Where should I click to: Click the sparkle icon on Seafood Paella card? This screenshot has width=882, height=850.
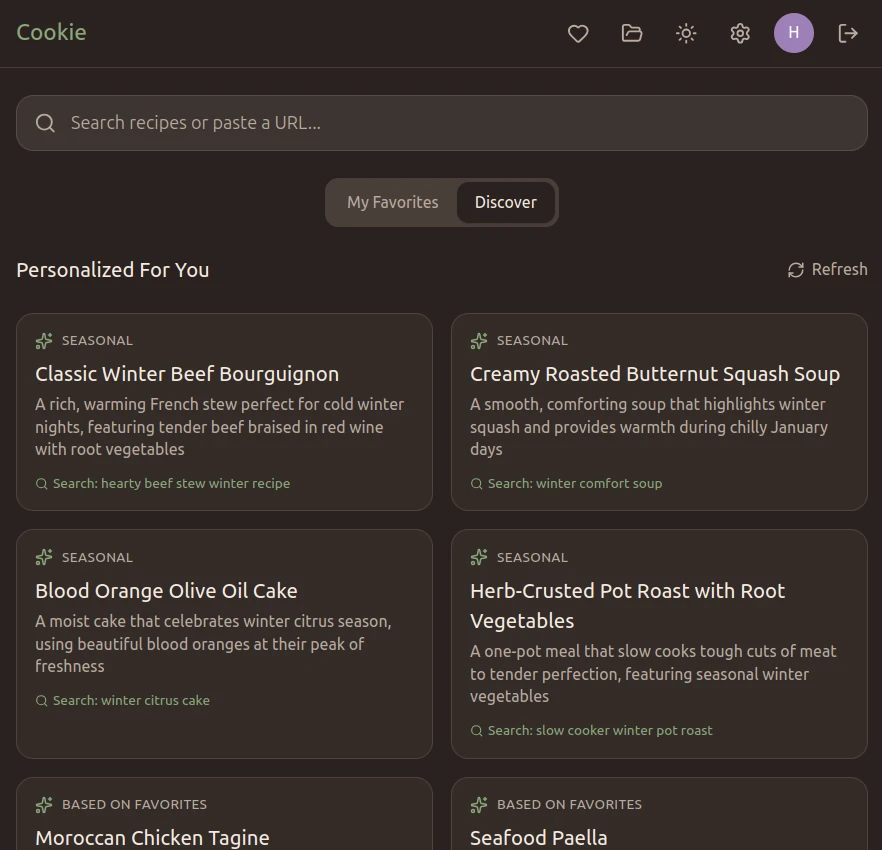click(478, 804)
